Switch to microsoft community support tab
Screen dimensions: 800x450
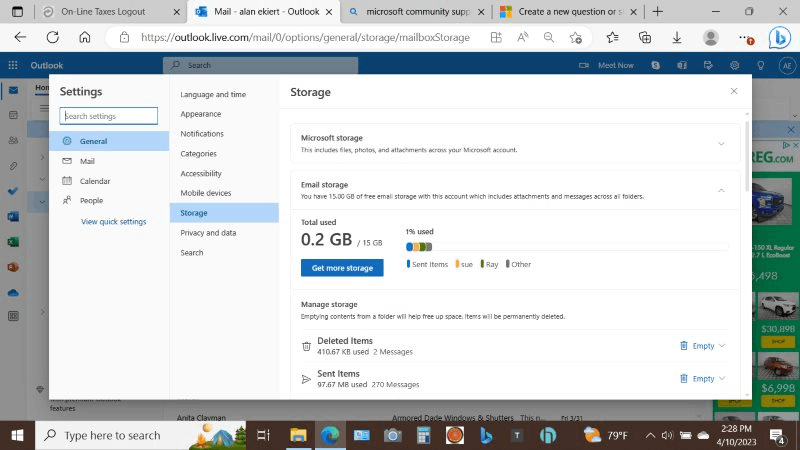[417, 11]
